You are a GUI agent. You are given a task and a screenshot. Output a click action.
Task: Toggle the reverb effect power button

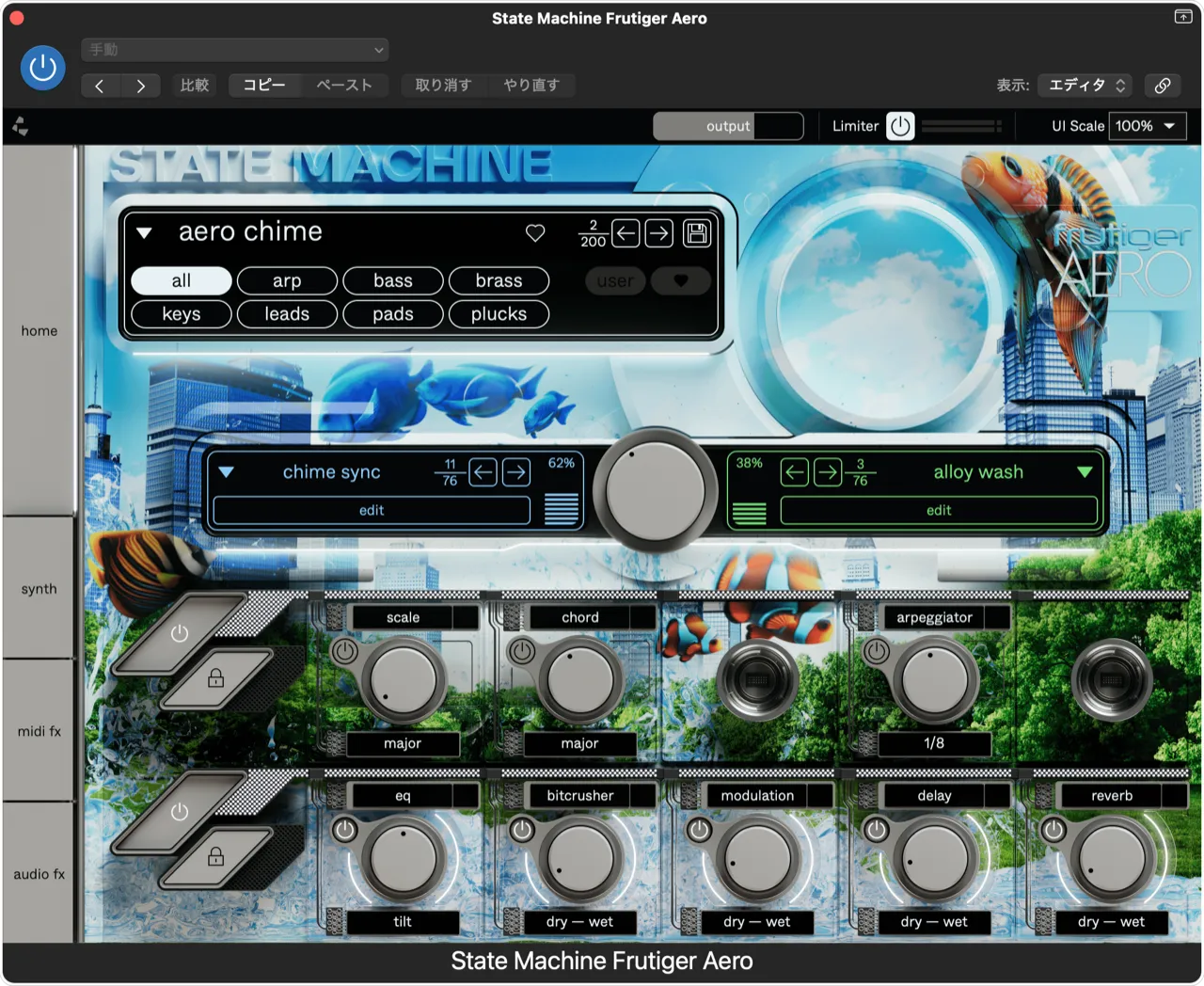point(1053,830)
